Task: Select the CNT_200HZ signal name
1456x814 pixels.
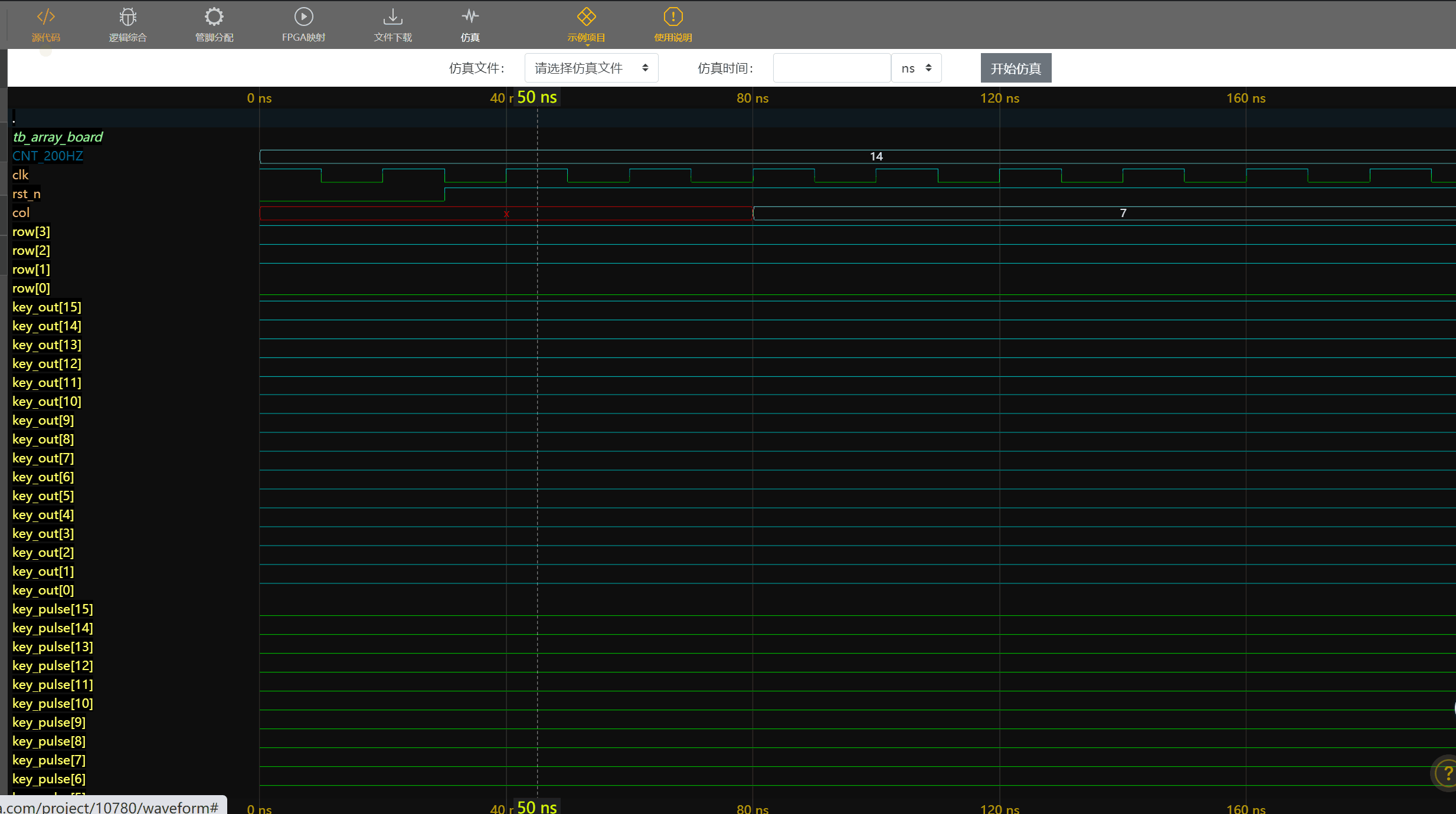Action: click(48, 156)
